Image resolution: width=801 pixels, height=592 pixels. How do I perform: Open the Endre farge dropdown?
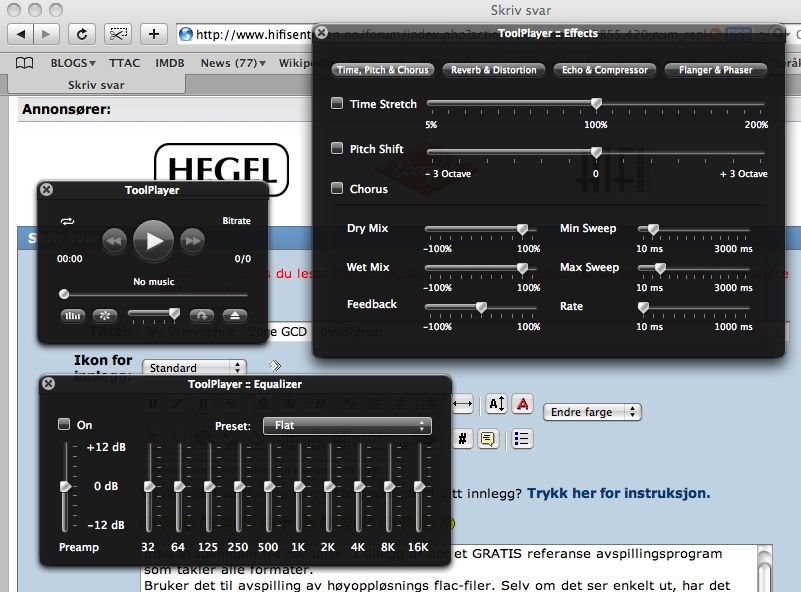pos(592,412)
